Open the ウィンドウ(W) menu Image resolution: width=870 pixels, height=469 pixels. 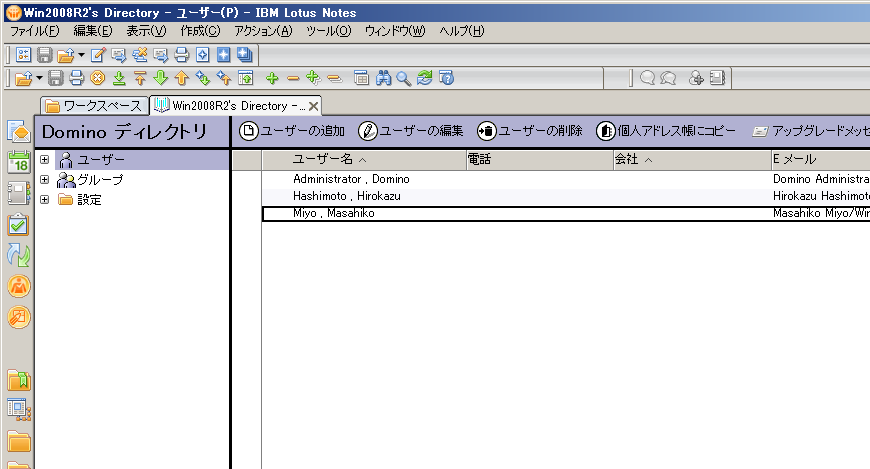395,31
